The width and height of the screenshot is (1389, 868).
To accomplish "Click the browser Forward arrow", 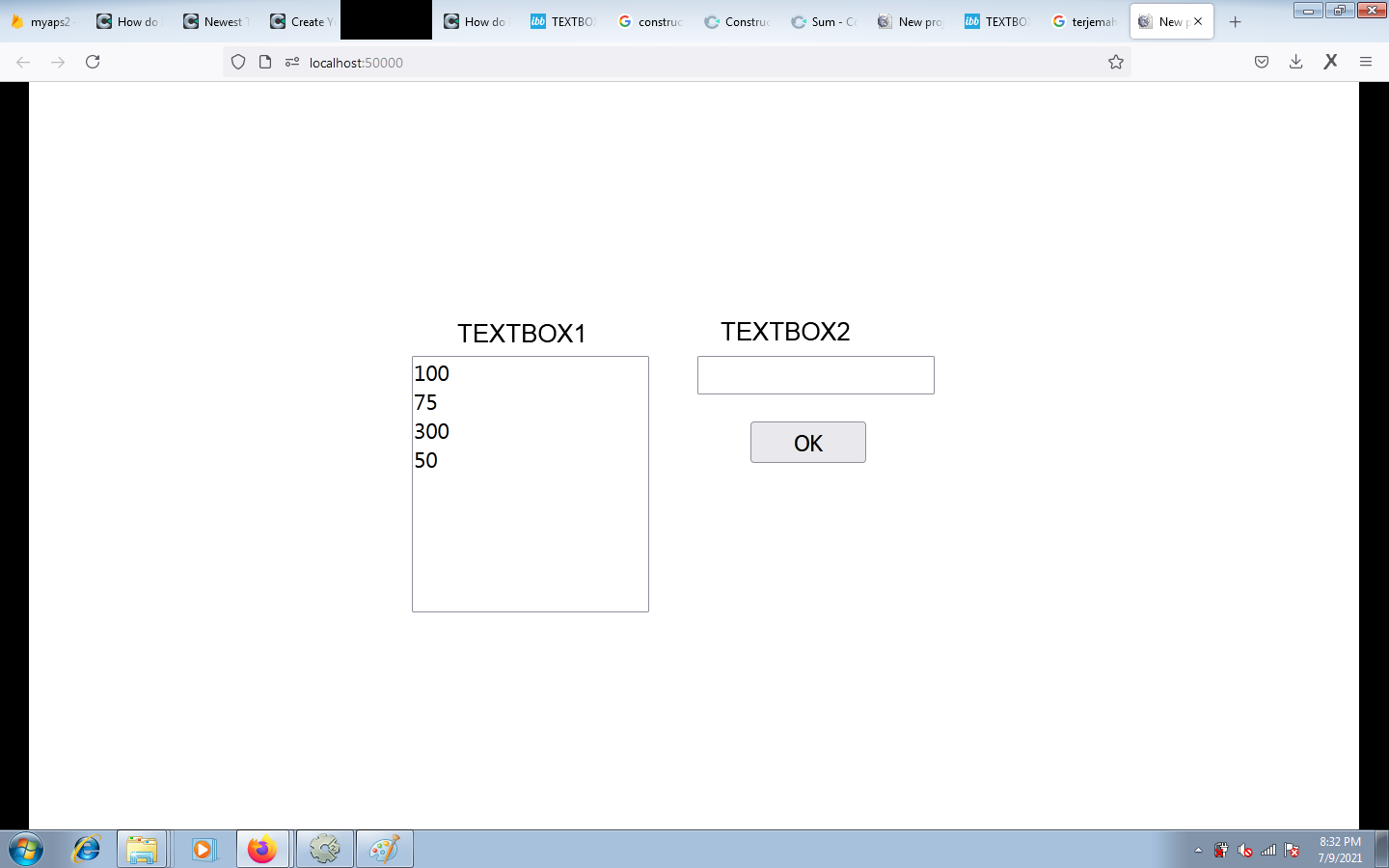I will click(58, 62).
